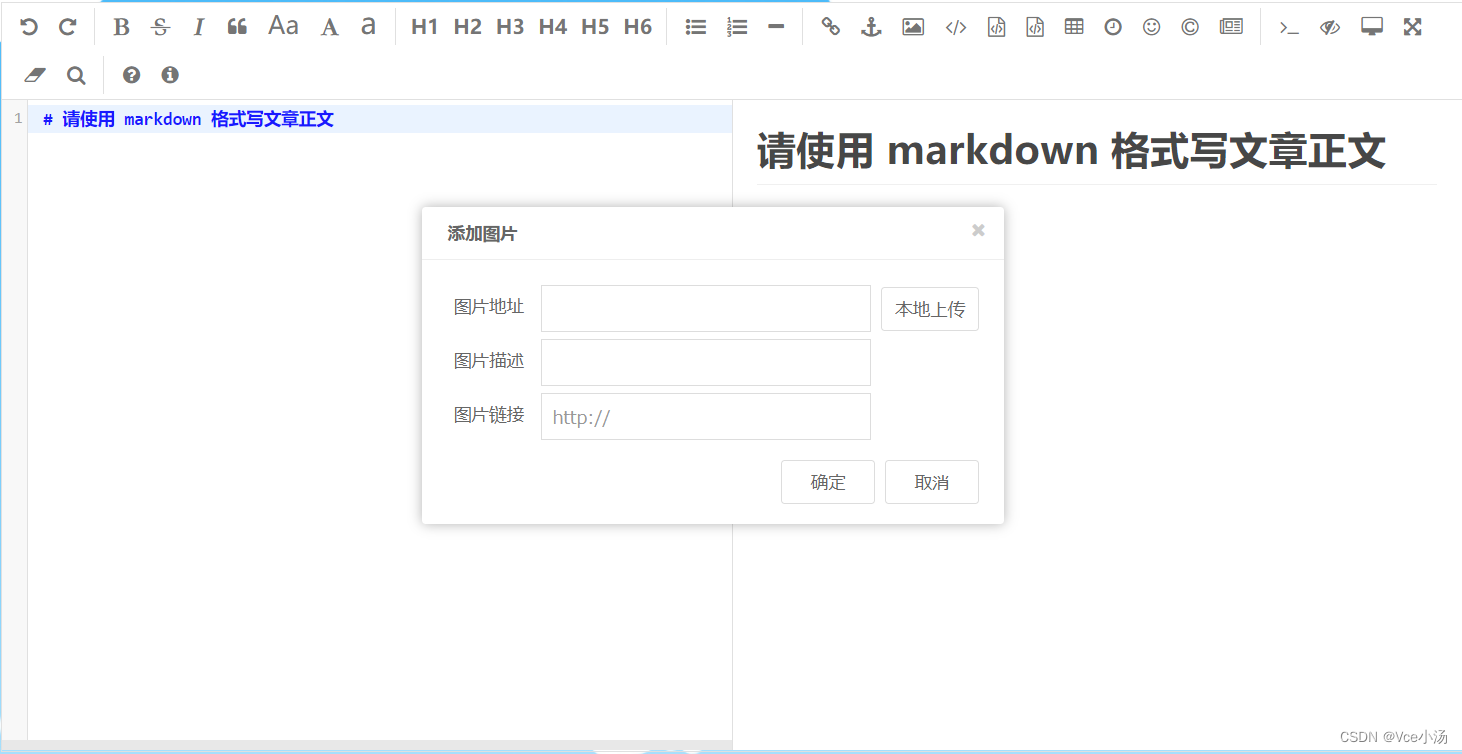Insert a horizontal rule line
This screenshot has height=754, width=1462.
(x=776, y=27)
